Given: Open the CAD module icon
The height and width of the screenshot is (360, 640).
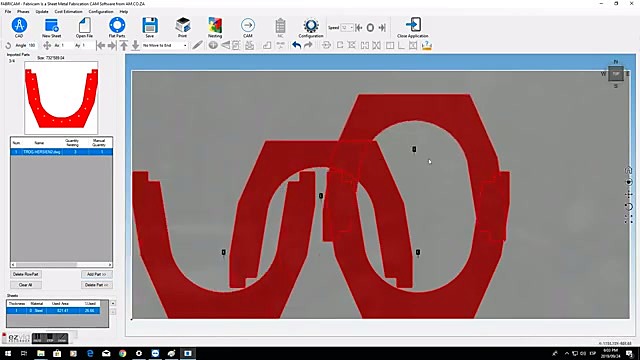Looking at the screenshot, I should [x=19, y=25].
